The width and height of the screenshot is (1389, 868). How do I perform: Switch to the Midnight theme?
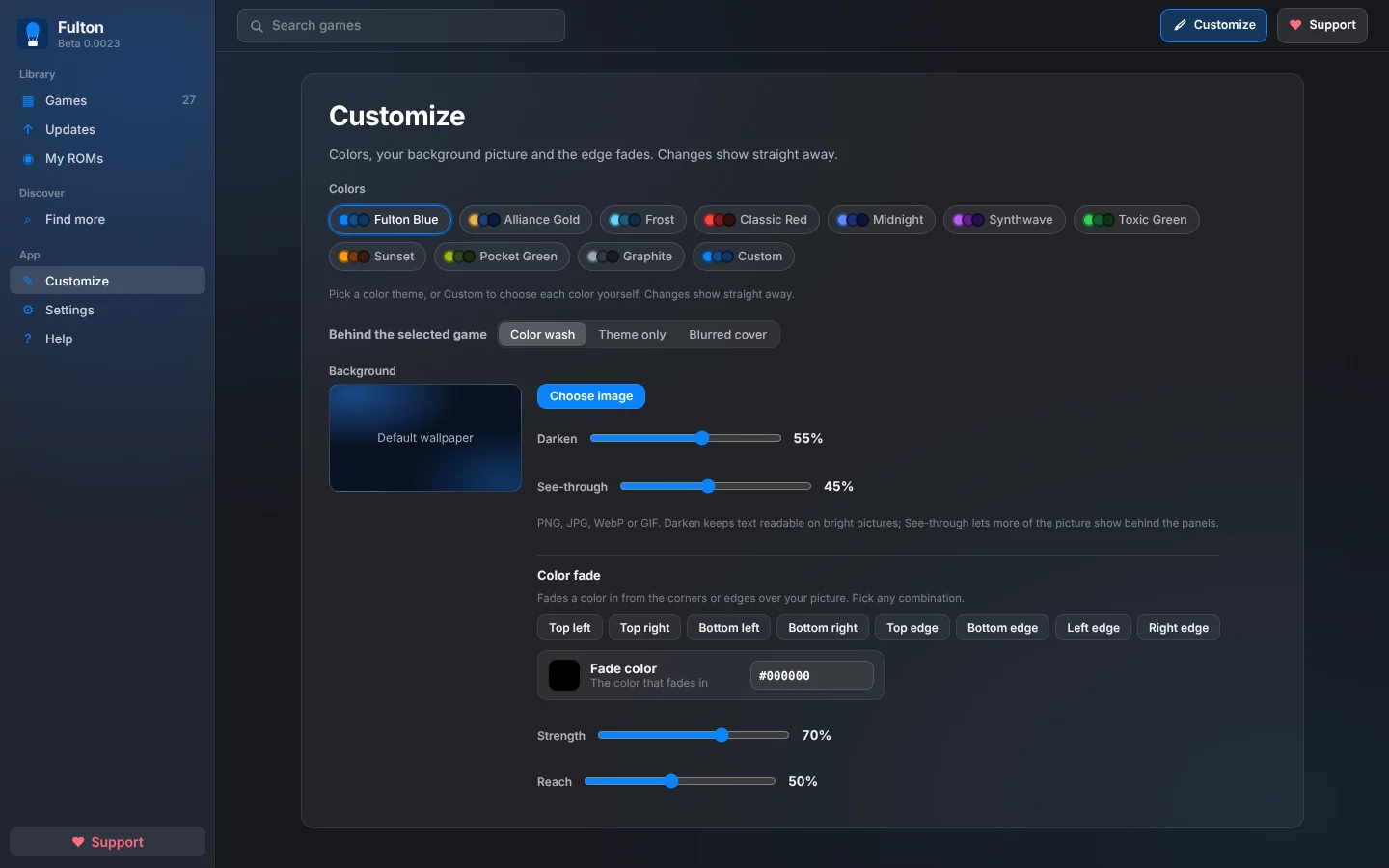[882, 220]
